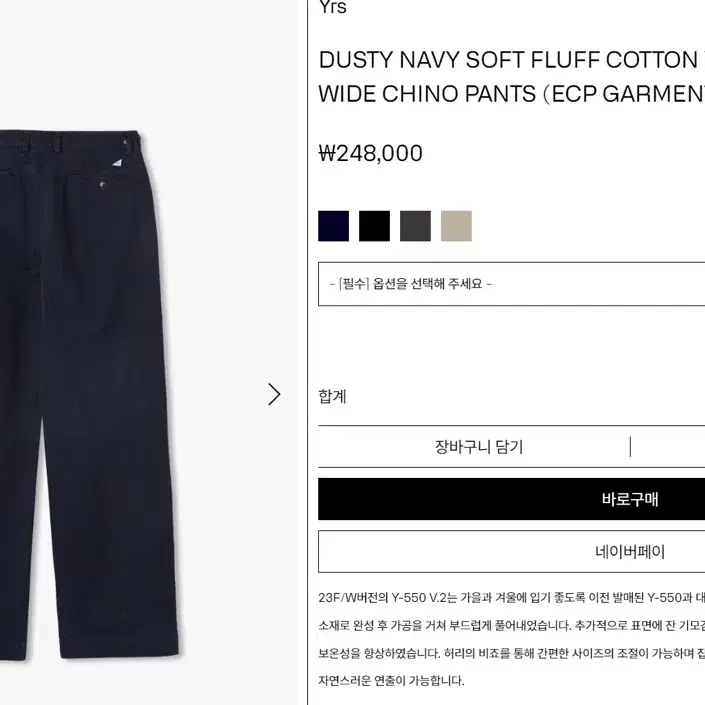Viewport: 705px width, 705px height.
Task: Pay with the 네이버페이 button
Action: pos(511,551)
